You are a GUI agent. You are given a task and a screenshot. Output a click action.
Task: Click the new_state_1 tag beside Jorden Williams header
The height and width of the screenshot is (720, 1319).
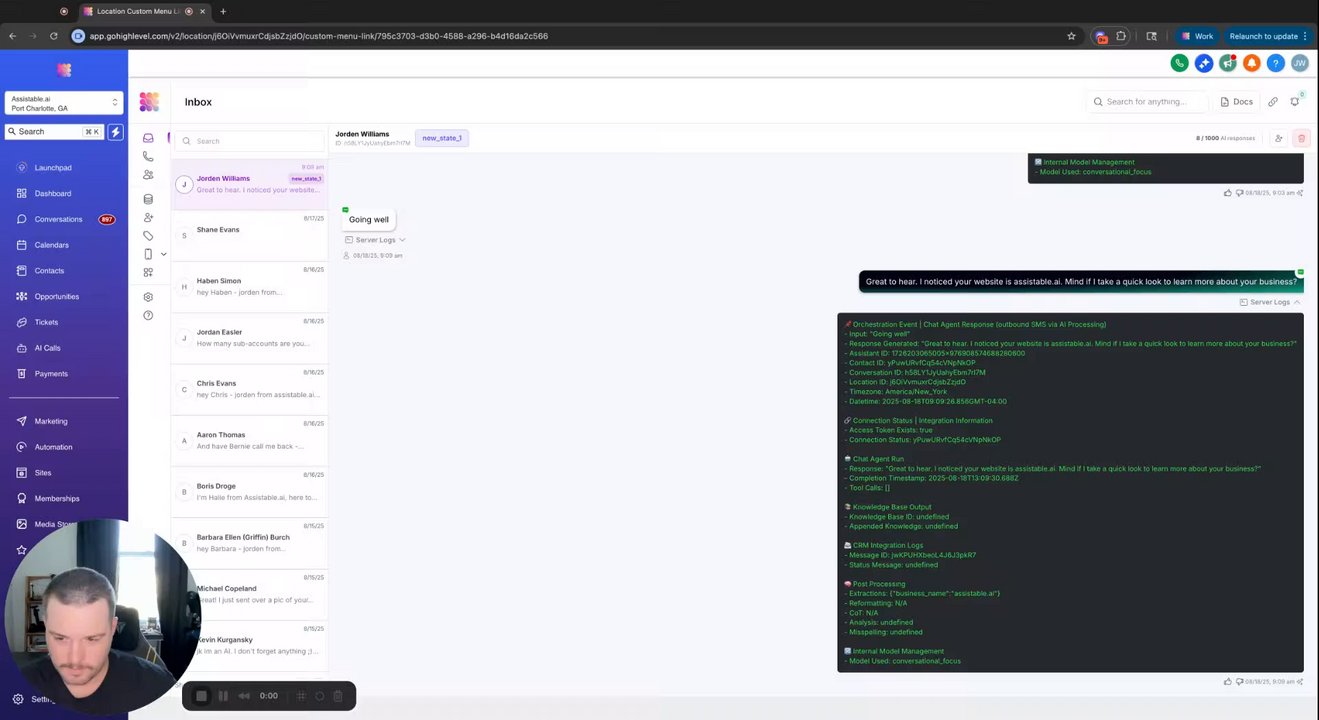(x=442, y=138)
